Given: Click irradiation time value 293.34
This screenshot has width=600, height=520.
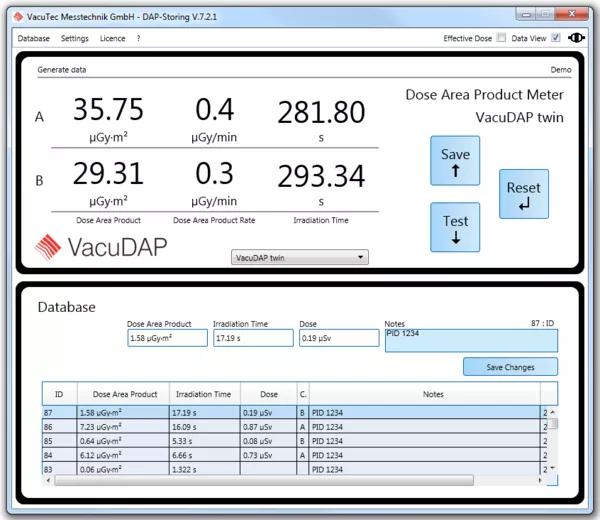Looking at the screenshot, I should coord(321,176).
